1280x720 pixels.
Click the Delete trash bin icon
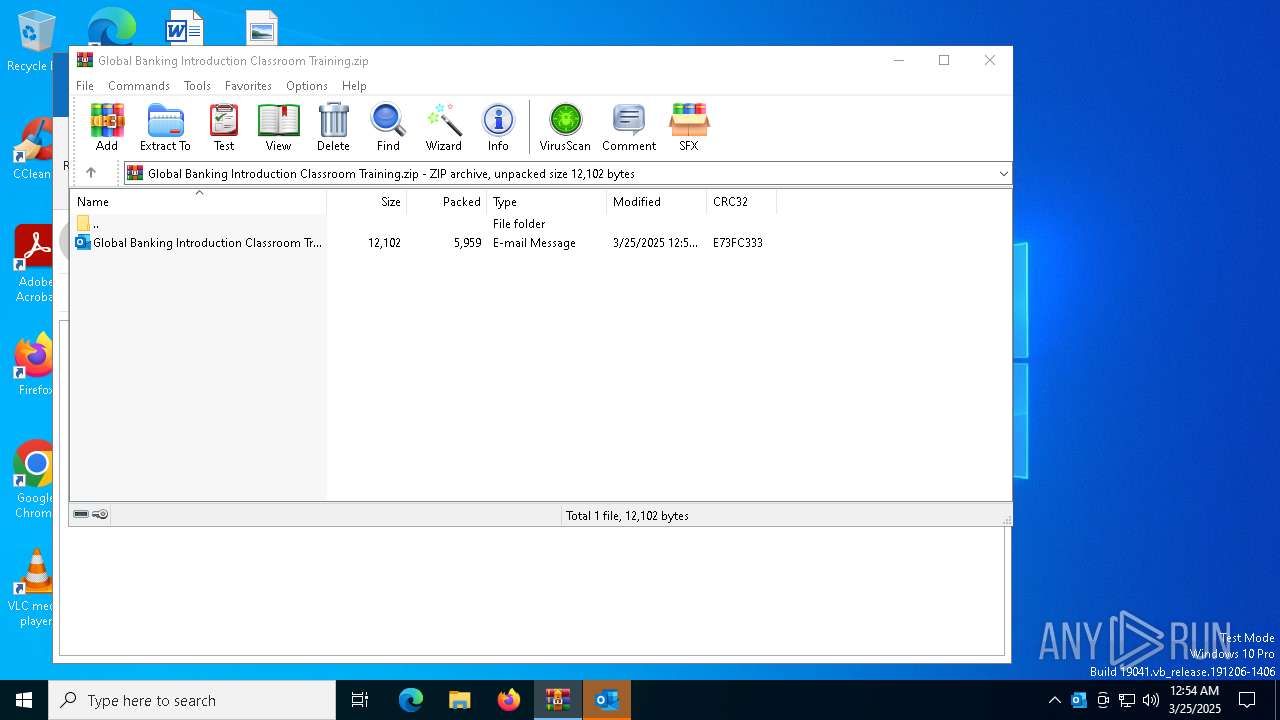333,127
